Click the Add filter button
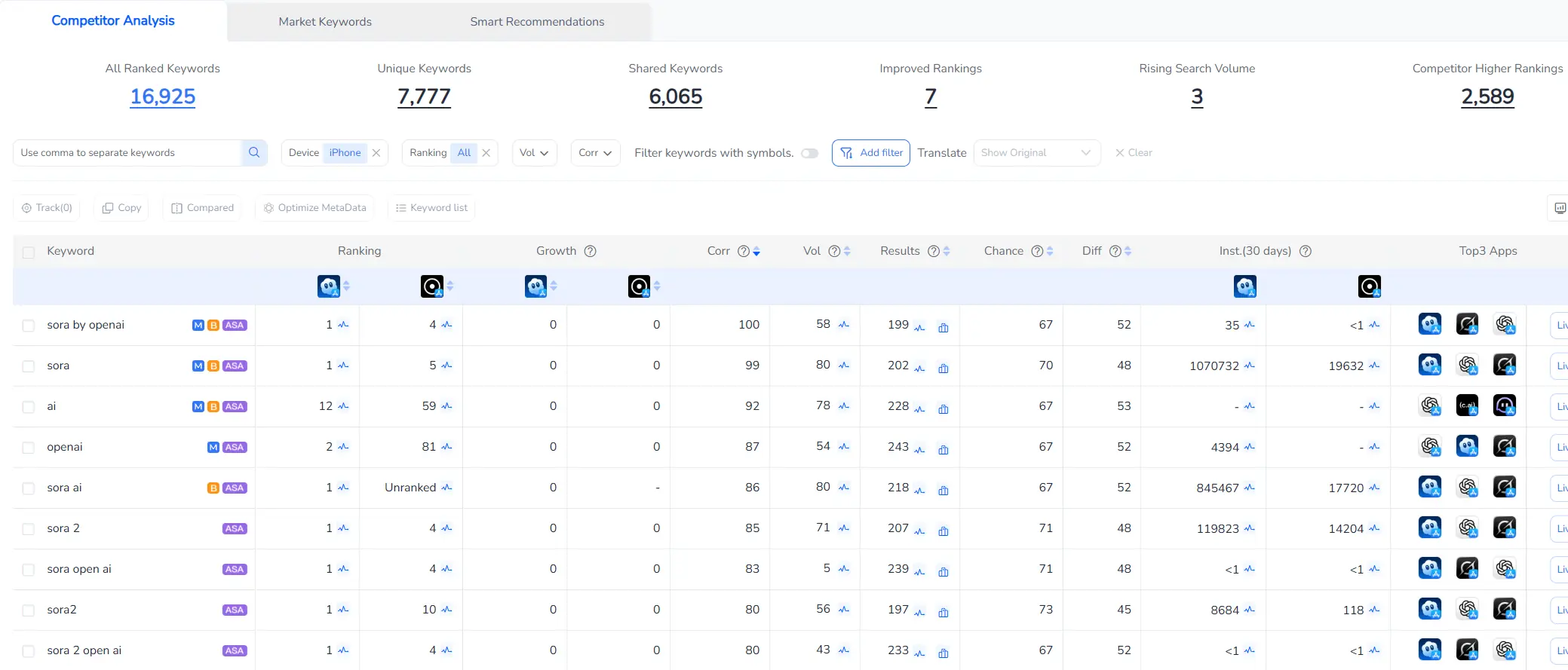 871,152
